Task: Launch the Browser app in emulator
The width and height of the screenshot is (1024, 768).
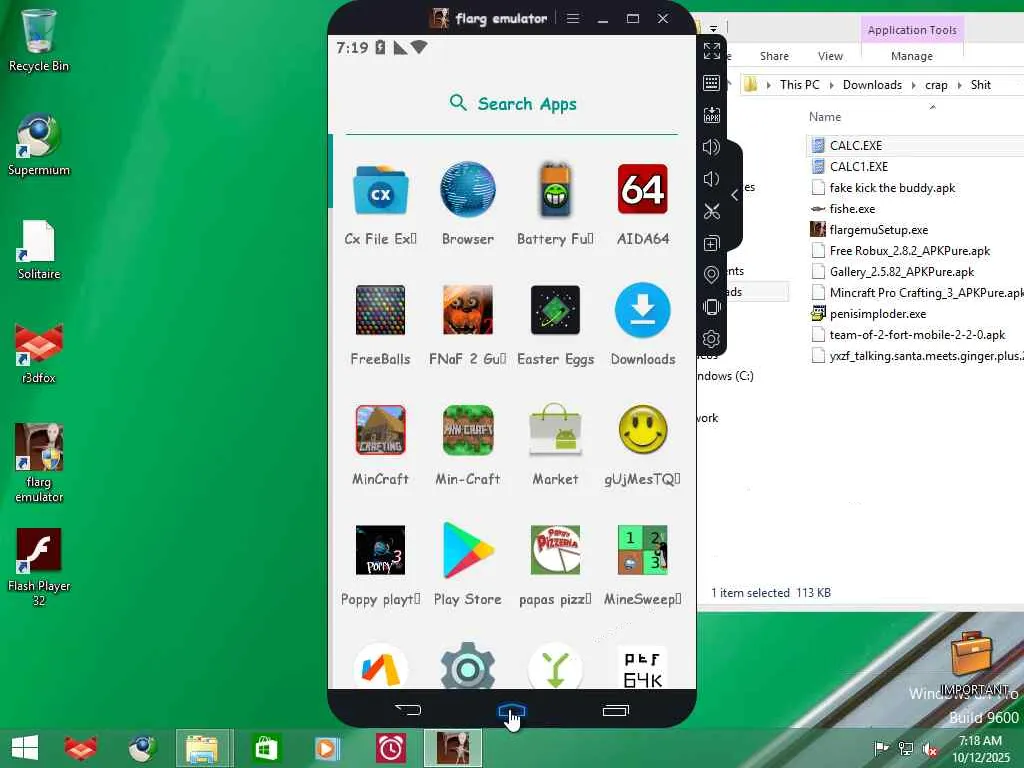Action: click(468, 190)
